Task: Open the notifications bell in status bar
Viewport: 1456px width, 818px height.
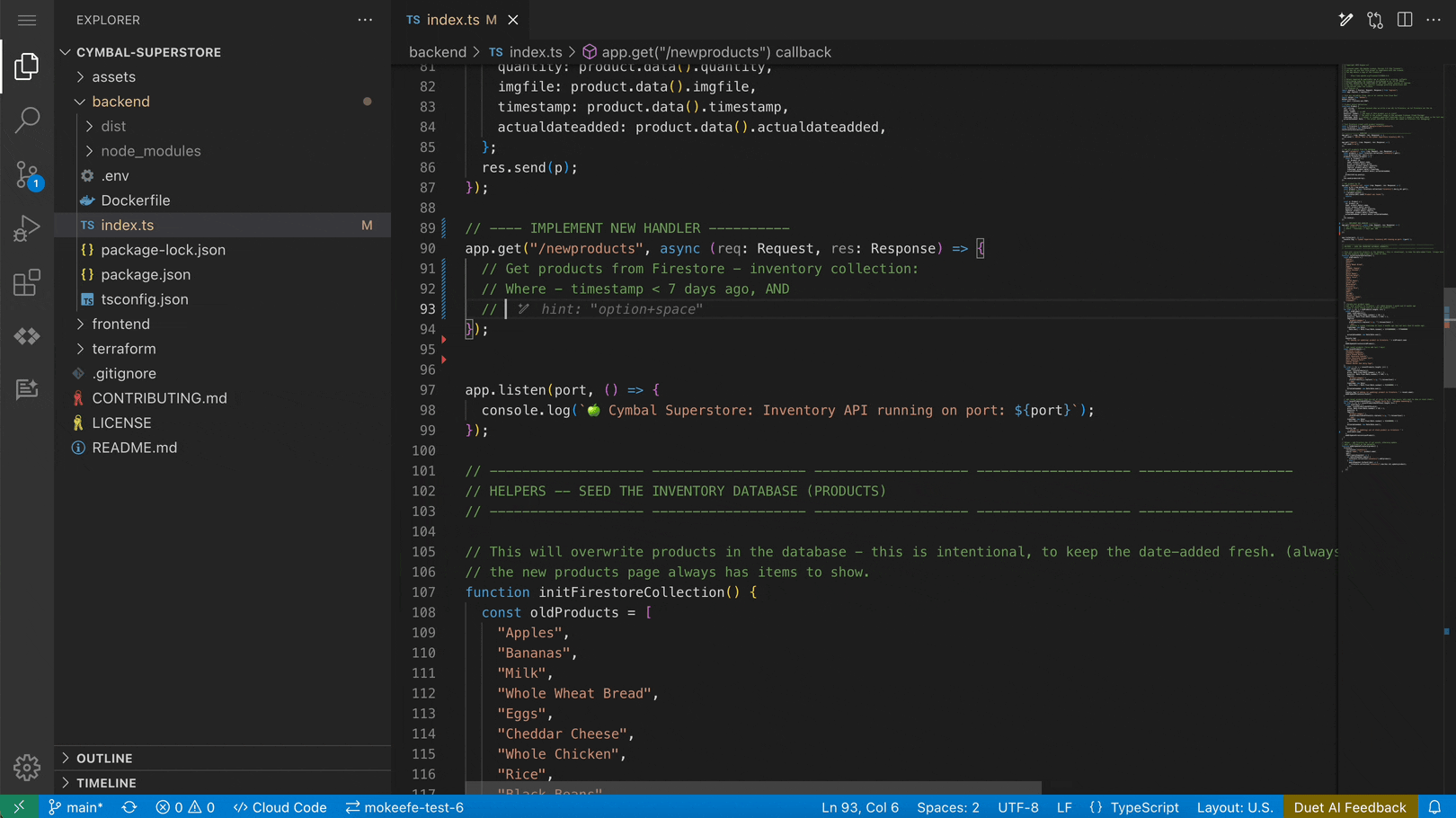Action: [x=1434, y=807]
